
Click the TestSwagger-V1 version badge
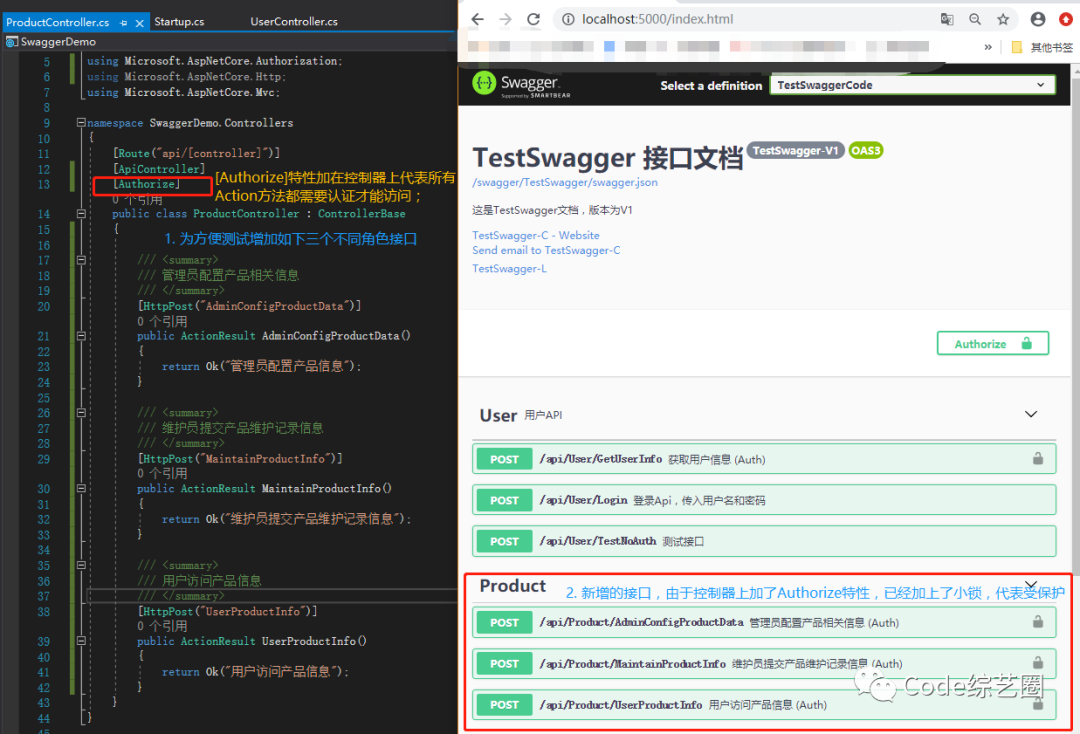pyautogui.click(x=796, y=150)
